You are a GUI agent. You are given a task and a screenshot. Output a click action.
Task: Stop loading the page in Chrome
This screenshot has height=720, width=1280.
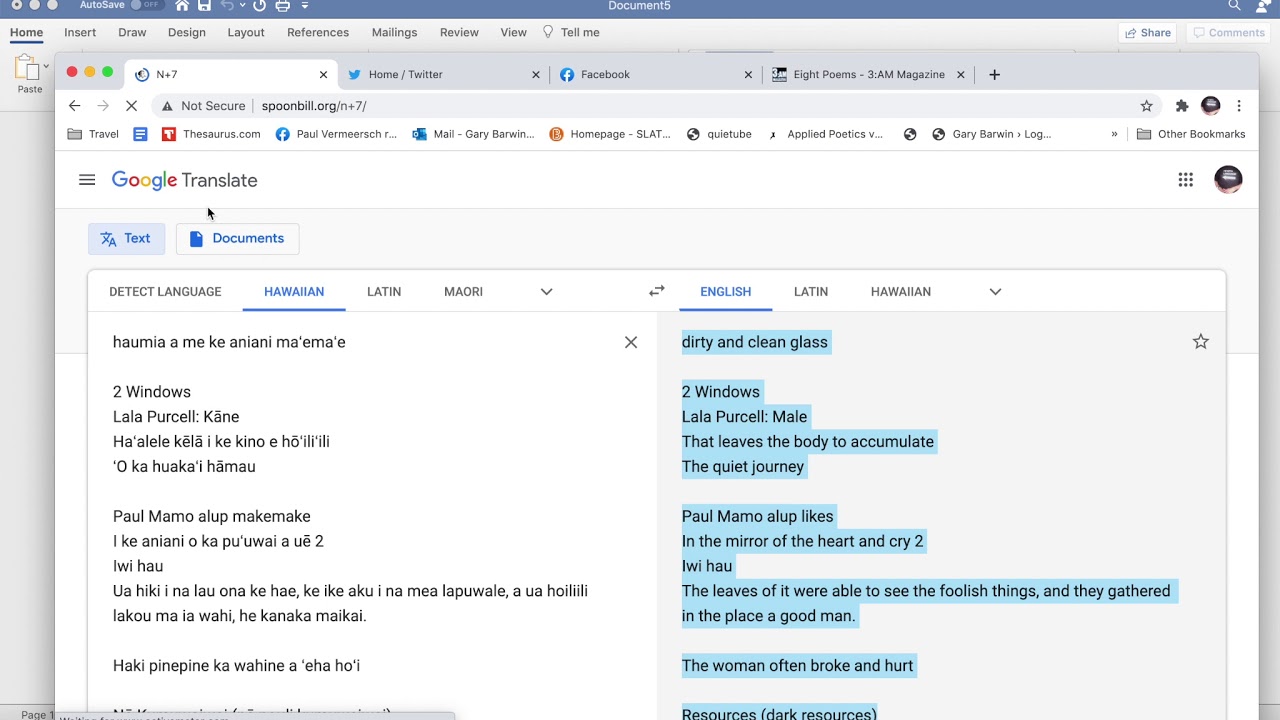pyautogui.click(x=132, y=106)
